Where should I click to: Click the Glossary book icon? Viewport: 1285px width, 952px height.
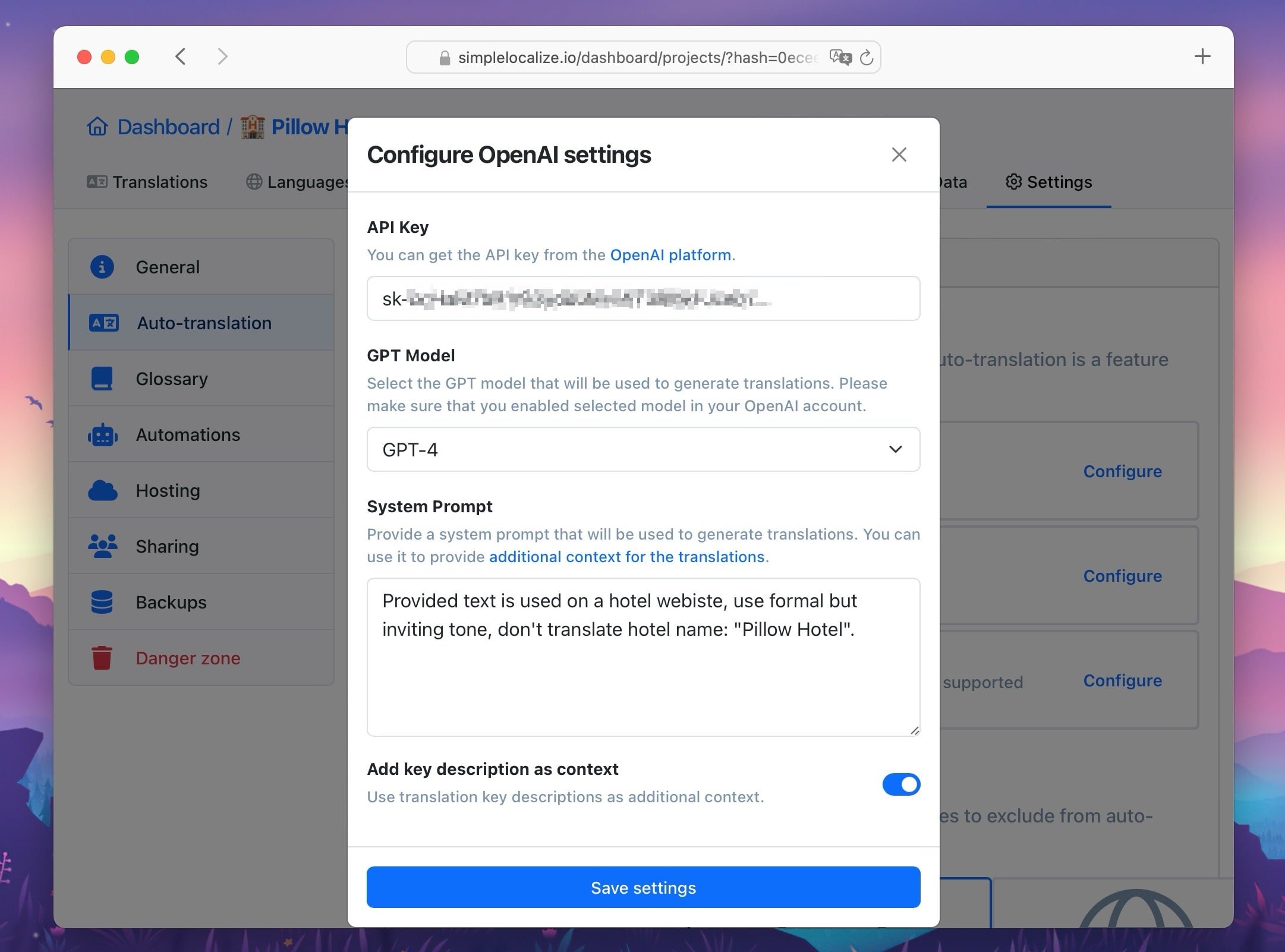pos(102,379)
